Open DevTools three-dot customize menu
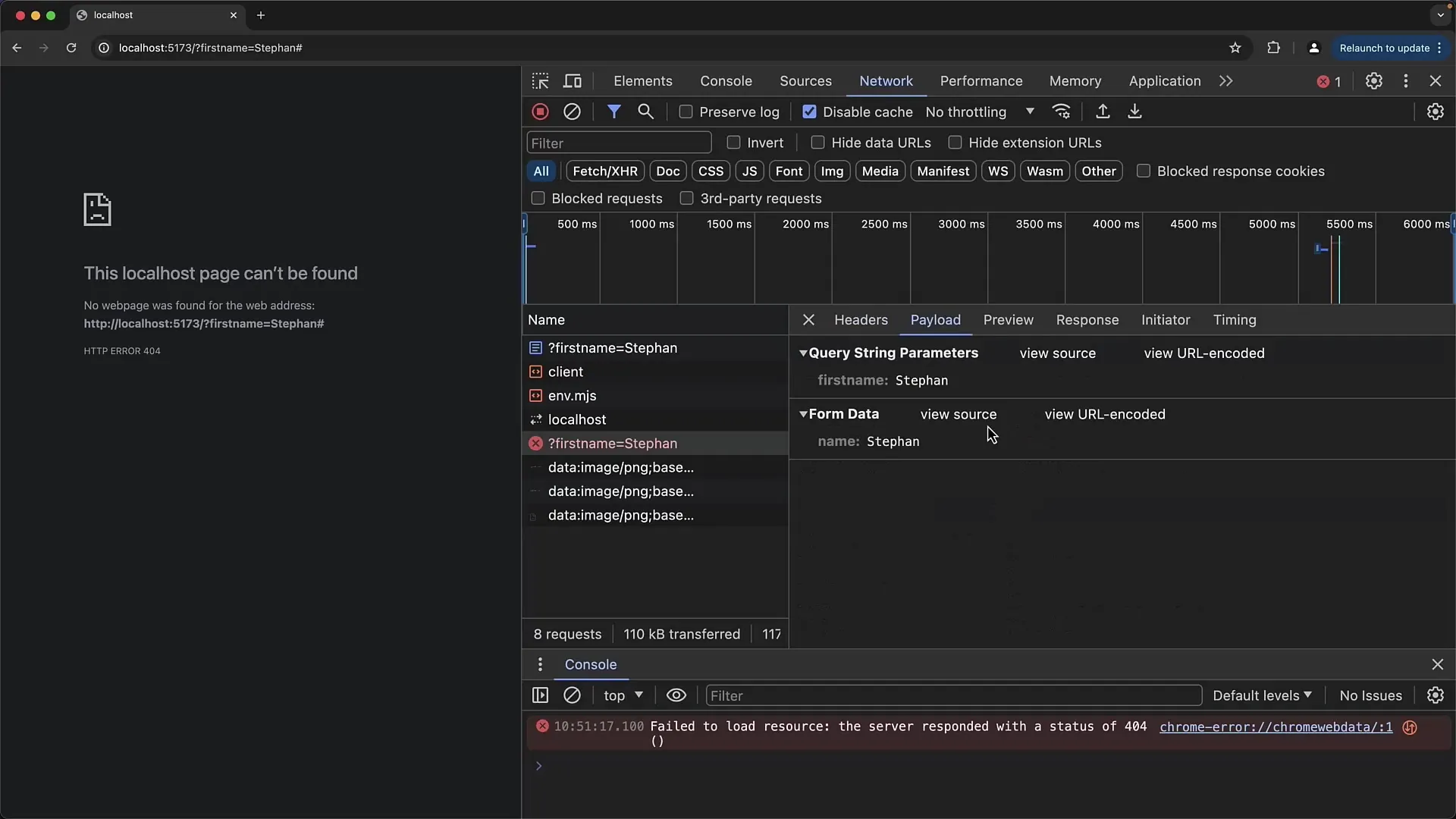The height and width of the screenshot is (819, 1456). pos(1406,81)
